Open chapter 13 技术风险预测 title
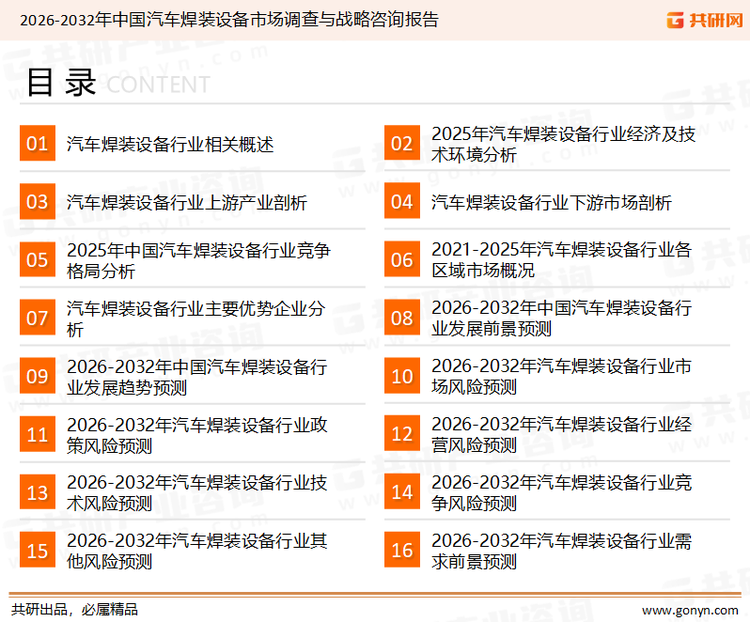Image resolution: width=750 pixels, height=622 pixels. (197, 492)
